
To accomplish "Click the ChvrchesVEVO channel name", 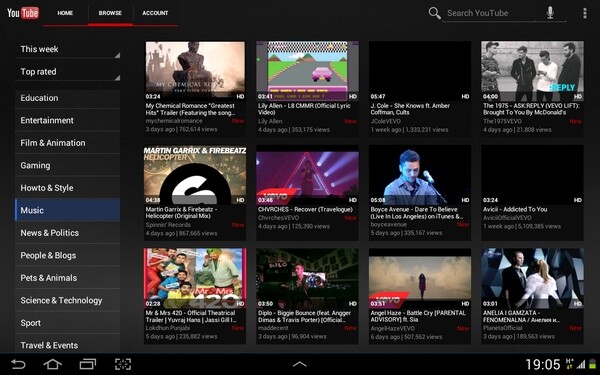I will click(x=279, y=218).
